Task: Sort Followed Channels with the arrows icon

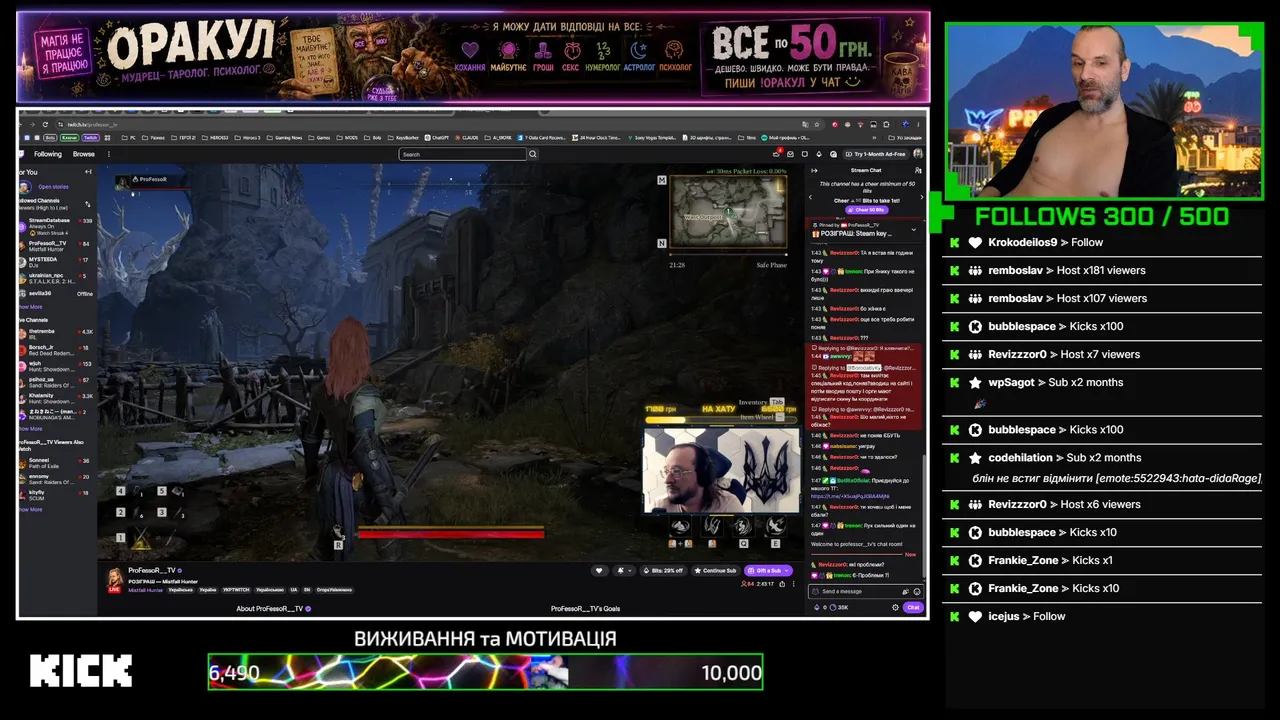Action: [x=88, y=204]
